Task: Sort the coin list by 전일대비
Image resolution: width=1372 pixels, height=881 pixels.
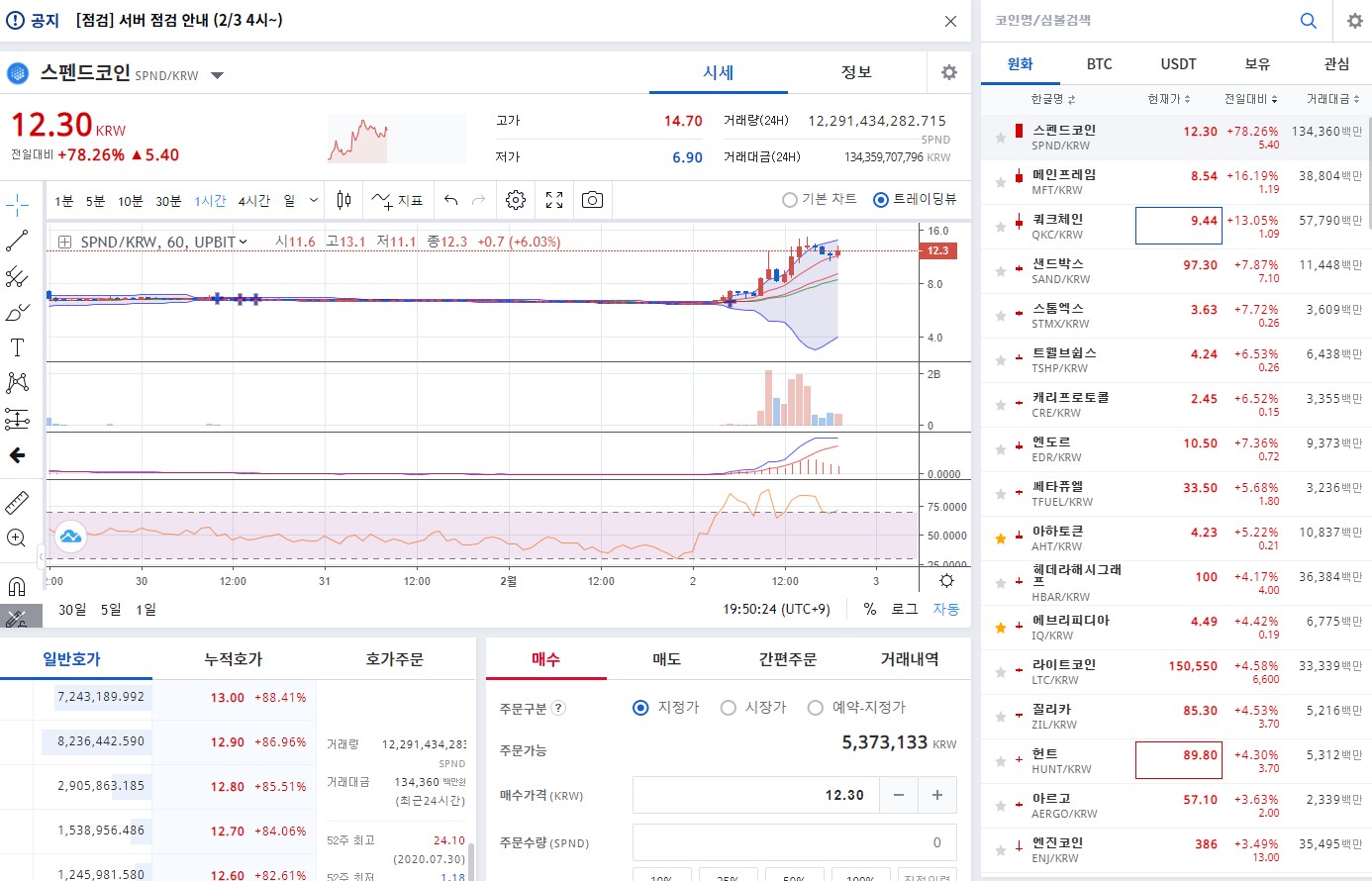Action: tap(1251, 99)
